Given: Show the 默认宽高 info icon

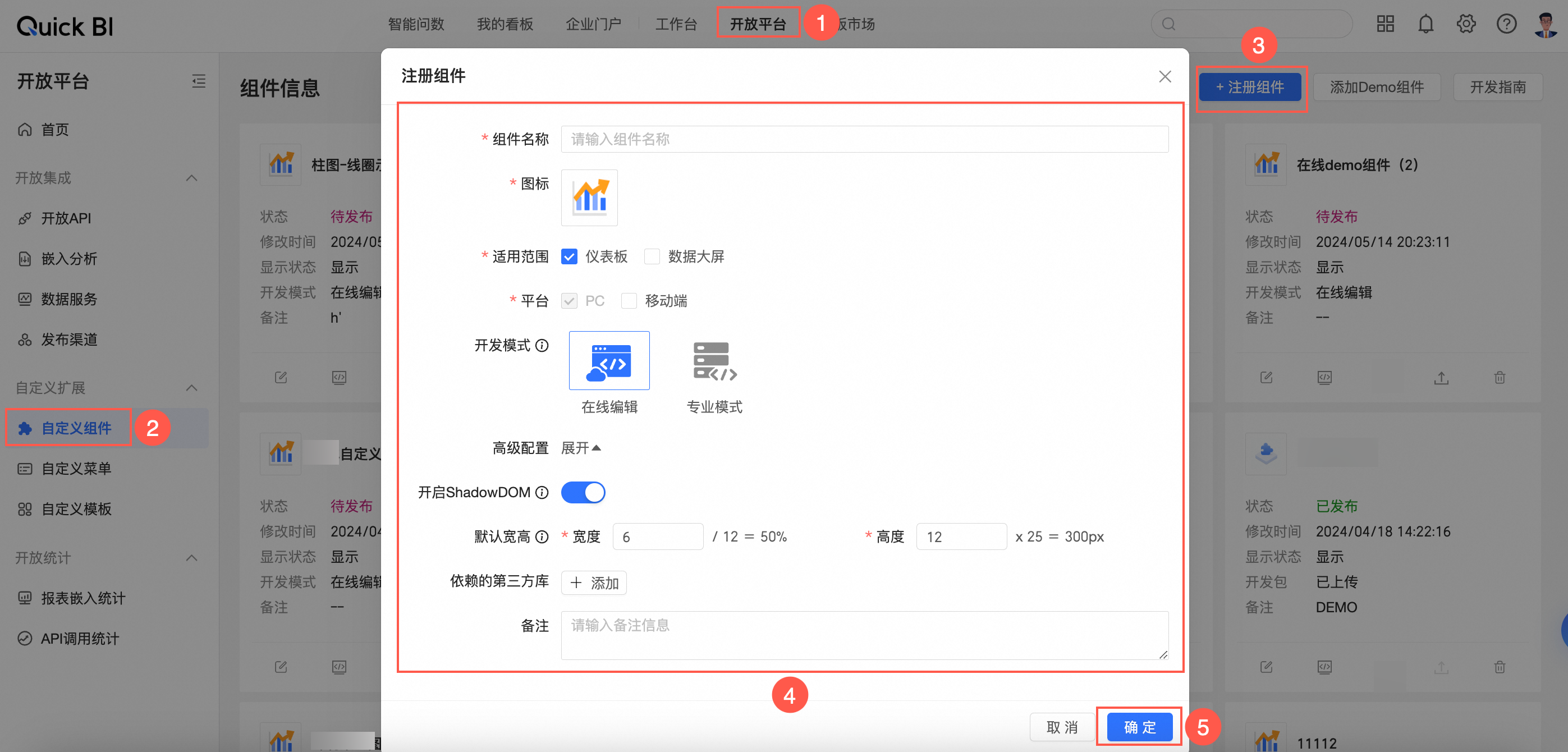Looking at the screenshot, I should pos(542,537).
